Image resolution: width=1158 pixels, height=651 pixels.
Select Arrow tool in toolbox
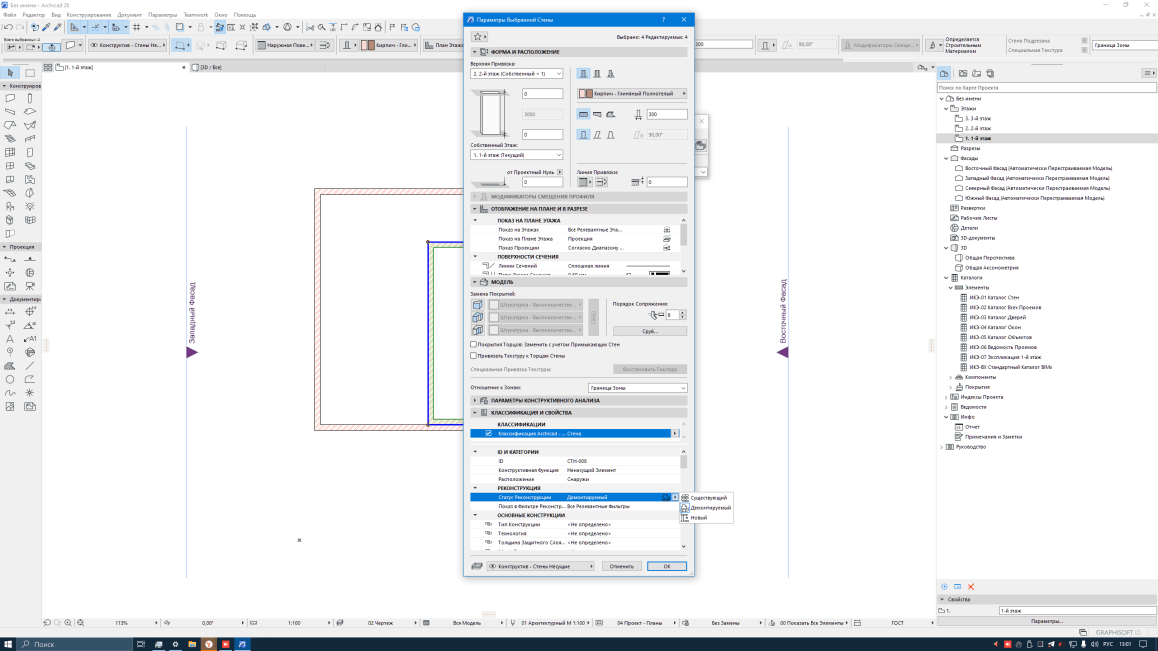click(x=10, y=73)
